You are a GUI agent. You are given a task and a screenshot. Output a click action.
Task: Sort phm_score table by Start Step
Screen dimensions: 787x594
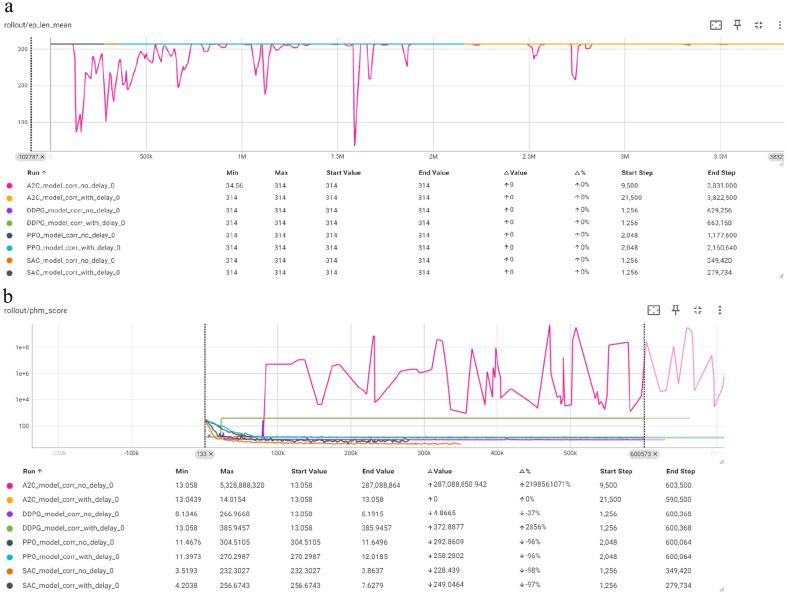pyautogui.click(x=616, y=471)
